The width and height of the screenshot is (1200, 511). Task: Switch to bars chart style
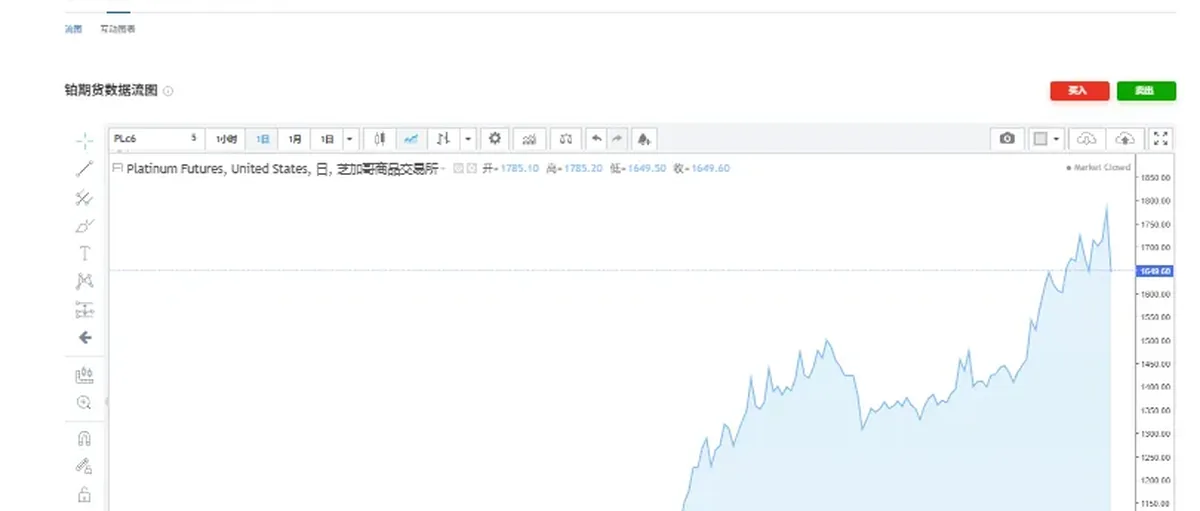click(x=444, y=139)
